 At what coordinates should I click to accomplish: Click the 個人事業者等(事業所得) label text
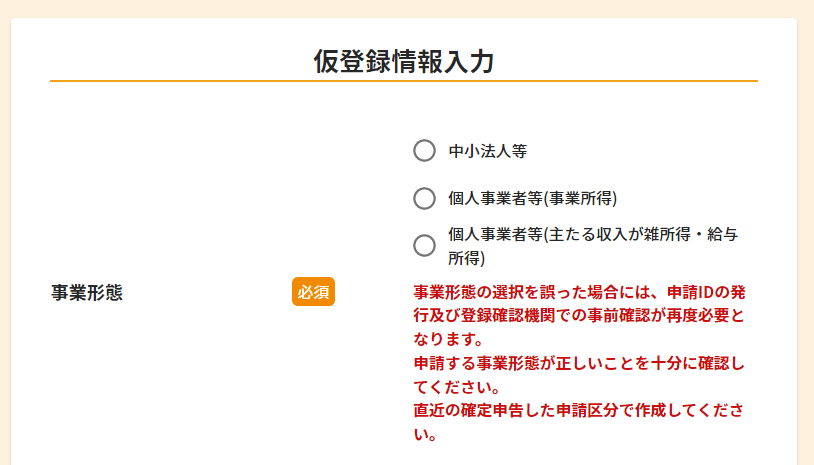pyautogui.click(x=533, y=198)
